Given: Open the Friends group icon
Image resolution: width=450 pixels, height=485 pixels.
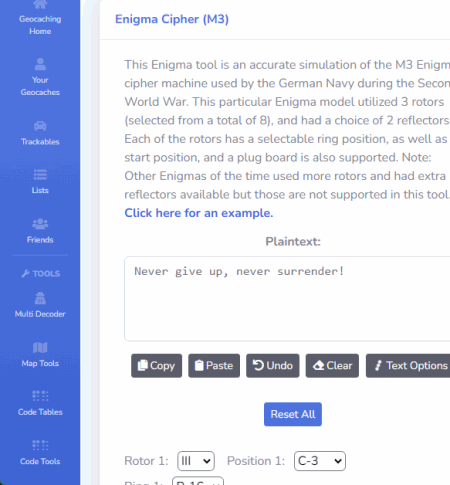Looking at the screenshot, I should (x=40, y=224).
